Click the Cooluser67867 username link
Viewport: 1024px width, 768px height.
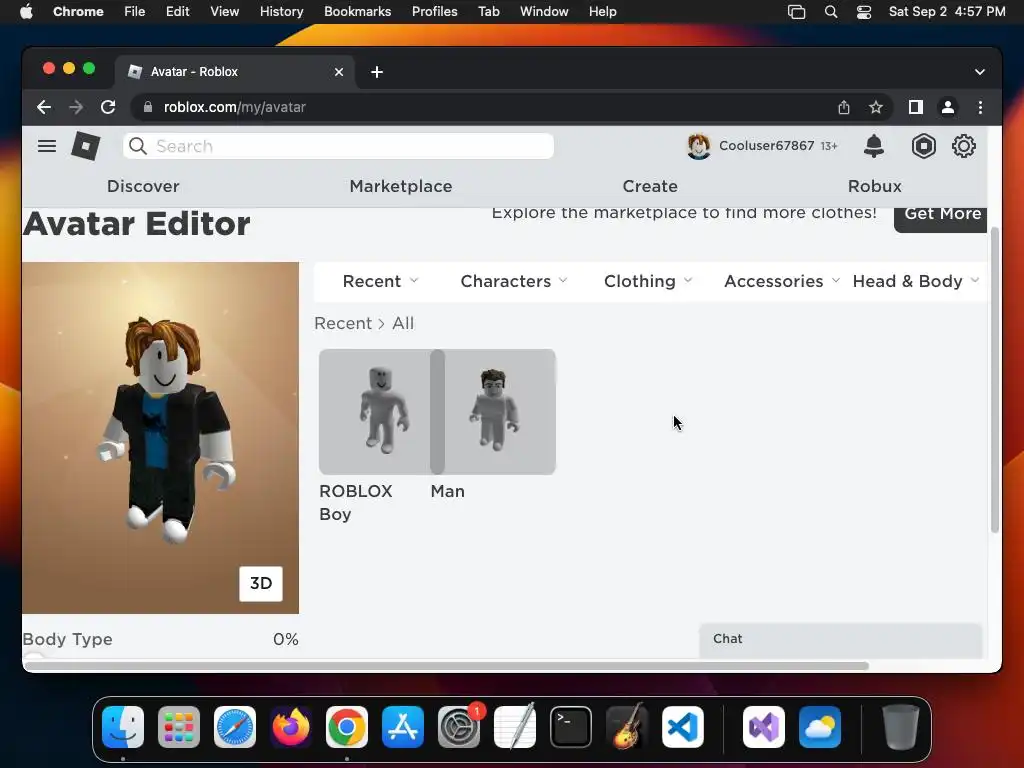(766, 146)
